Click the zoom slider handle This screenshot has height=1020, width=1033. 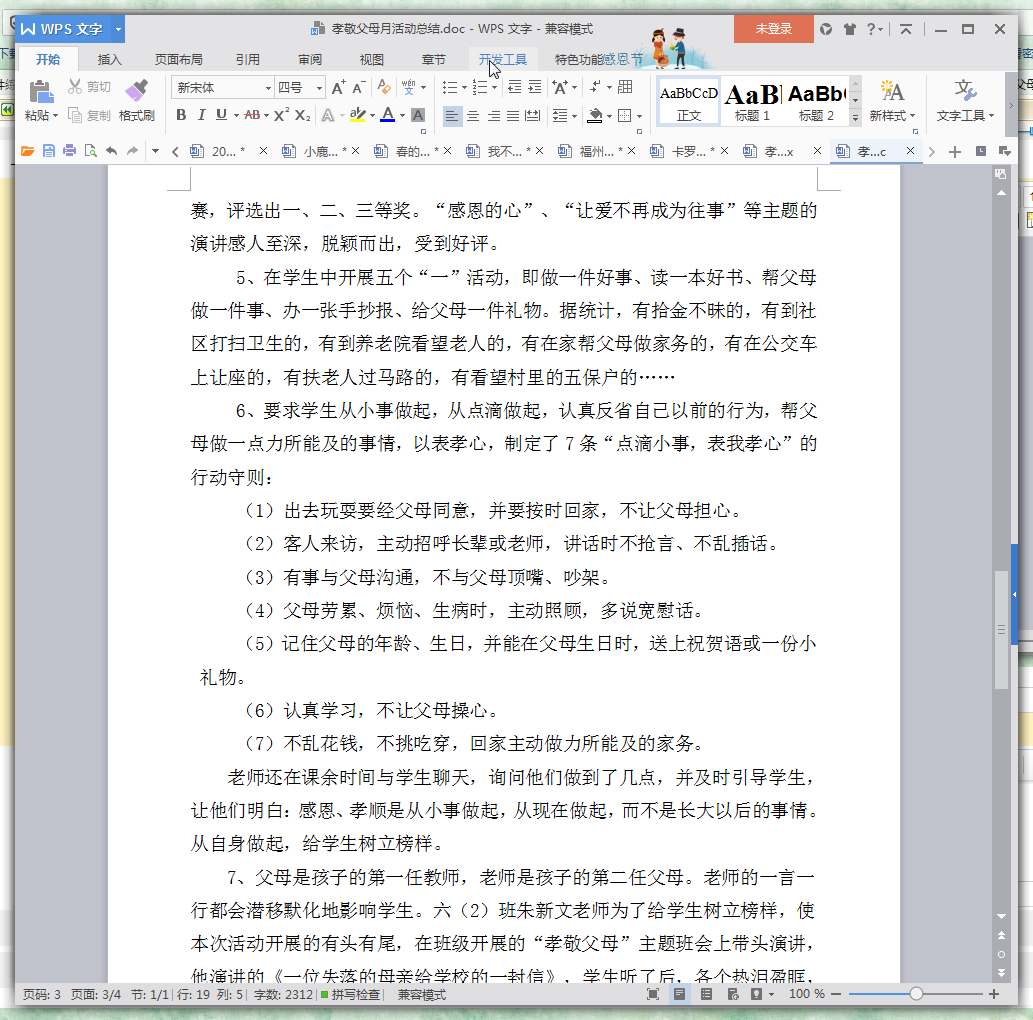(916, 994)
